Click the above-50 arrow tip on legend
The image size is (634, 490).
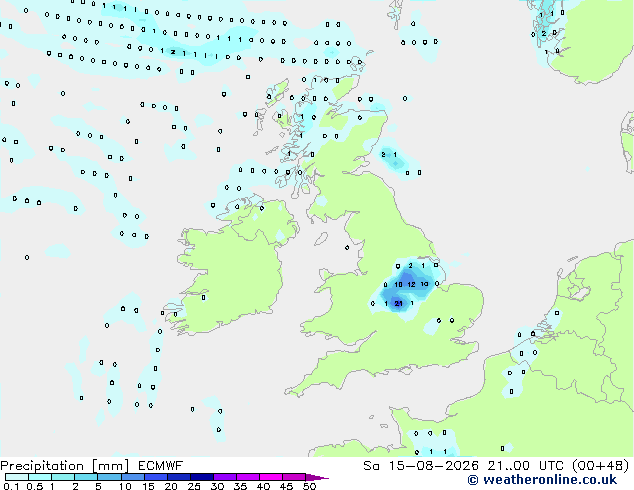pos(319,477)
